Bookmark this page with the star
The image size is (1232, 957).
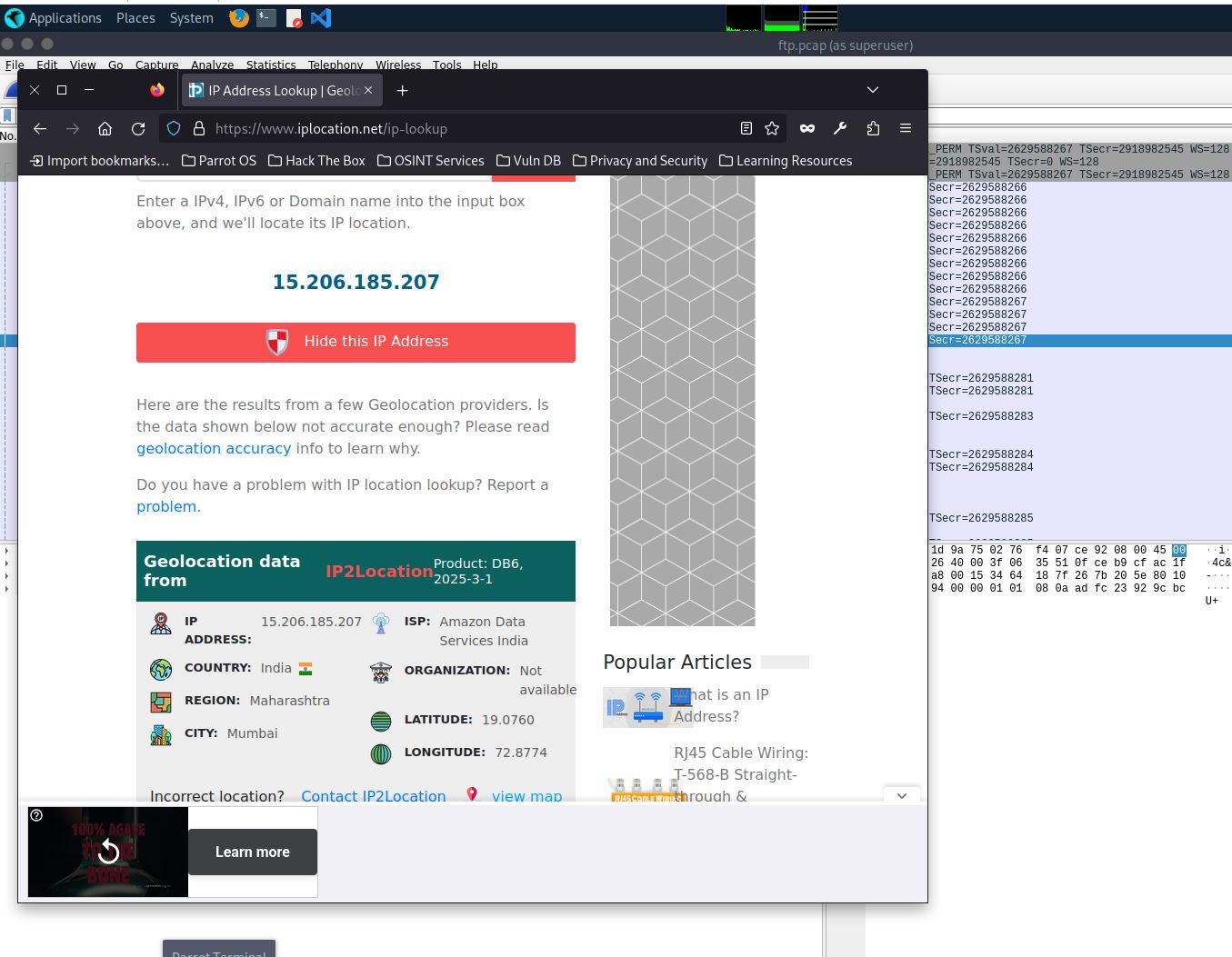[772, 128]
